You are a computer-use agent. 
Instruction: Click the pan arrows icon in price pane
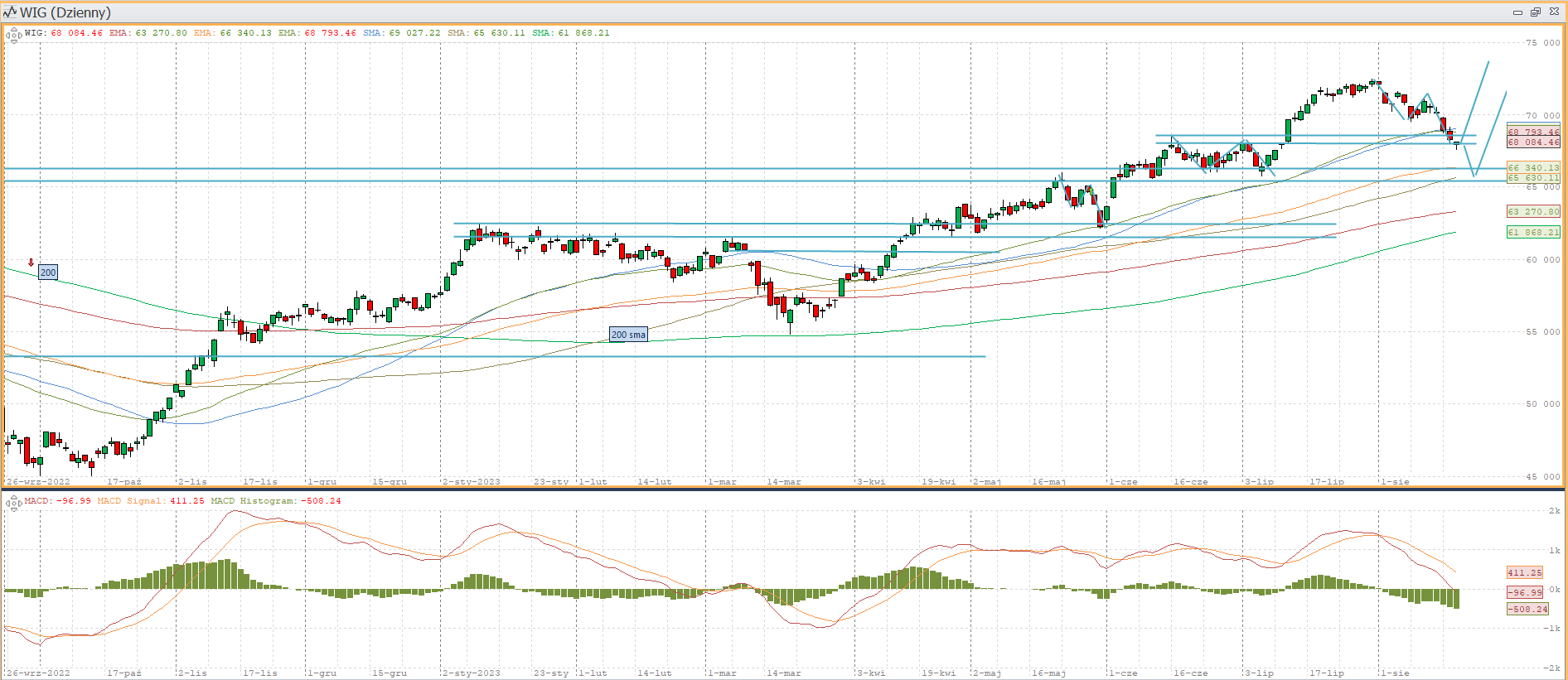(13, 35)
